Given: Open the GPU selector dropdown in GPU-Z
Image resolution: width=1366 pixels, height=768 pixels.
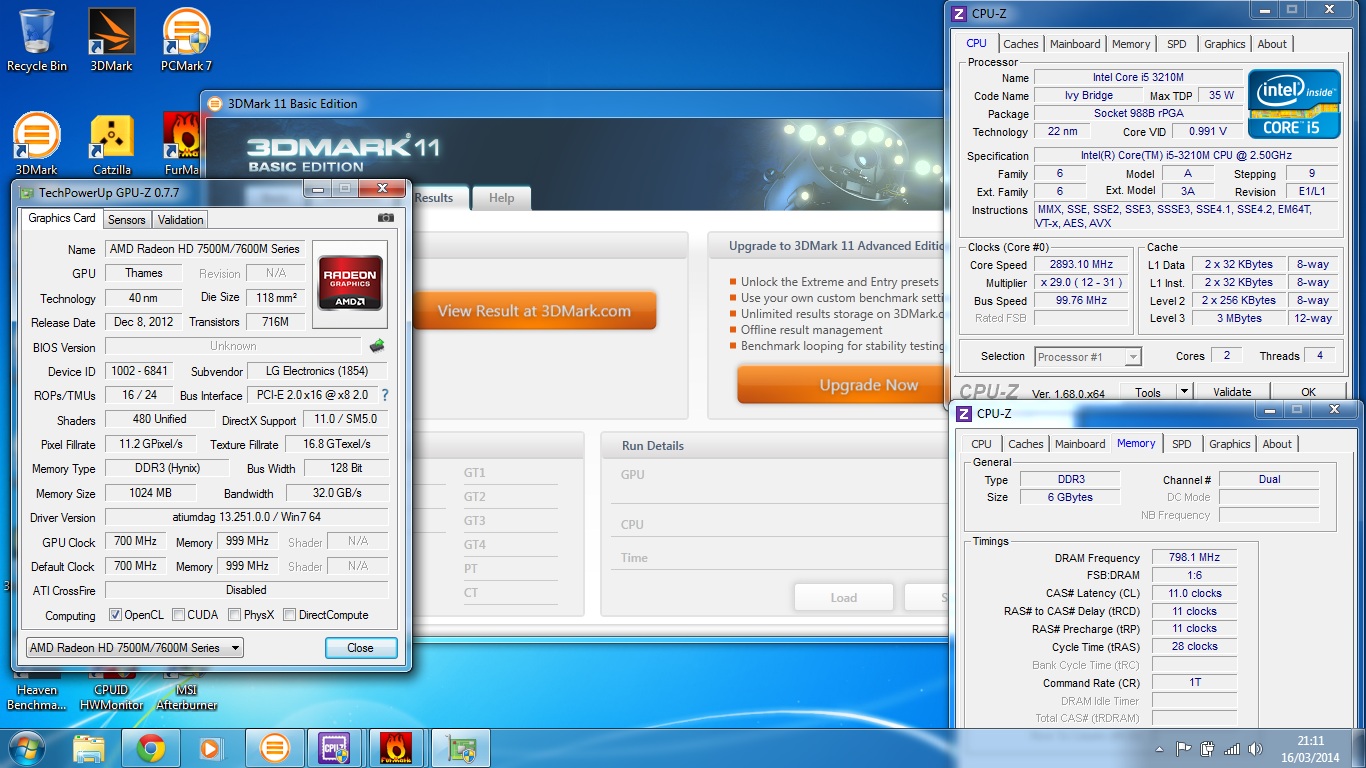Looking at the screenshot, I should [134, 647].
